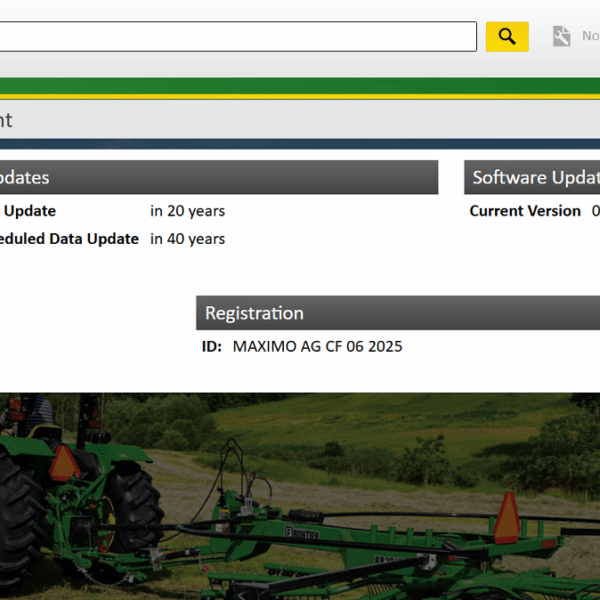Viewport: 600px width, 600px height.
Task: Click the tractor field background image
Action: point(300,496)
